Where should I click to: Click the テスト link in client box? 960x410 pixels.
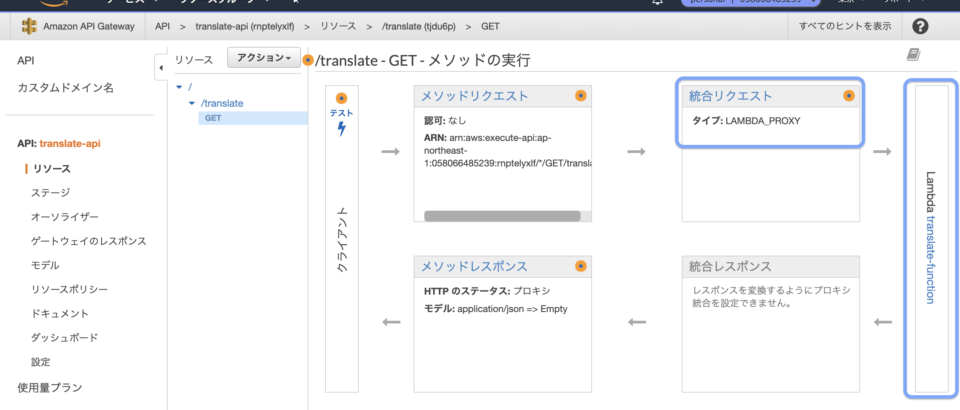click(342, 113)
